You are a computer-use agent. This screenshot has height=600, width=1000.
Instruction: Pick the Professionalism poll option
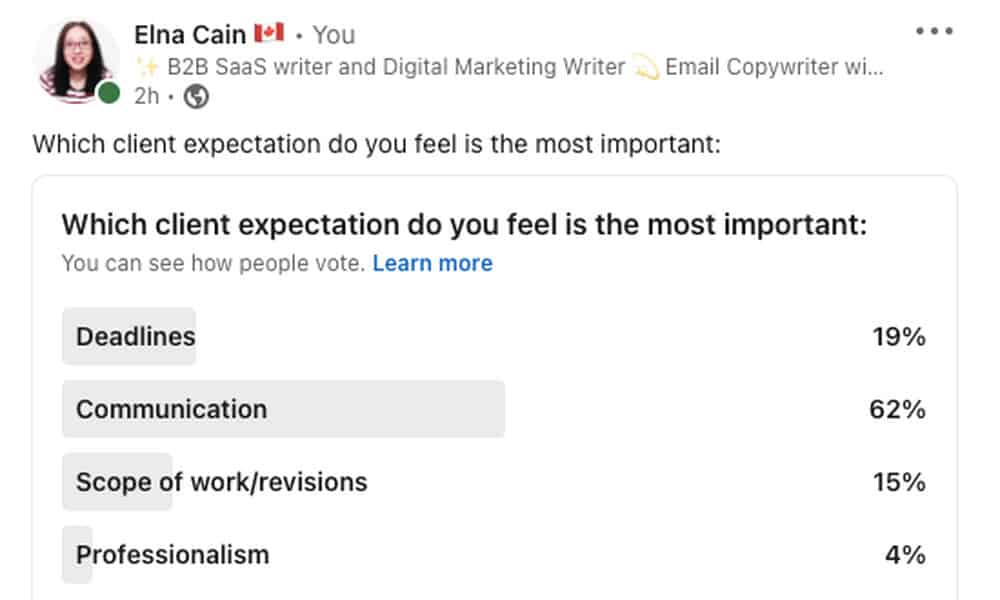tap(172, 554)
